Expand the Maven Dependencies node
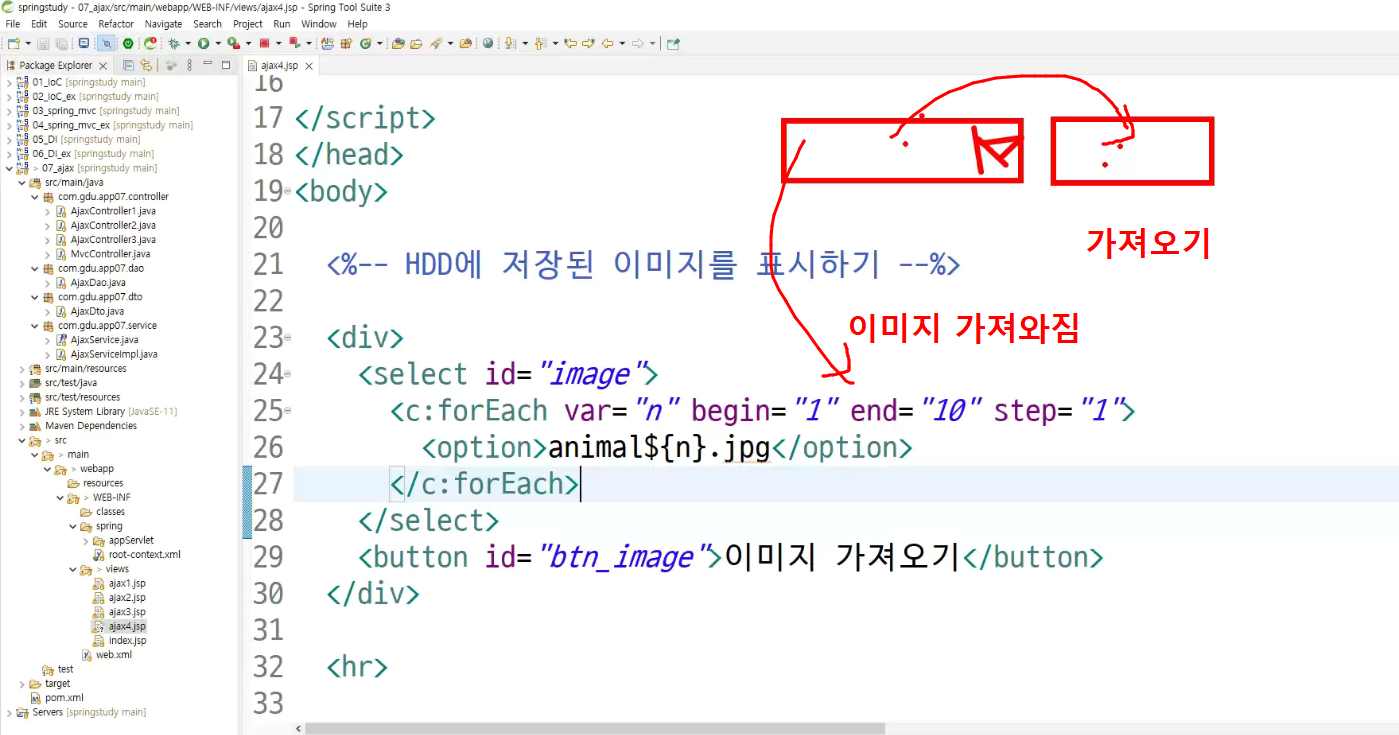The image size is (1399, 735). 22,426
